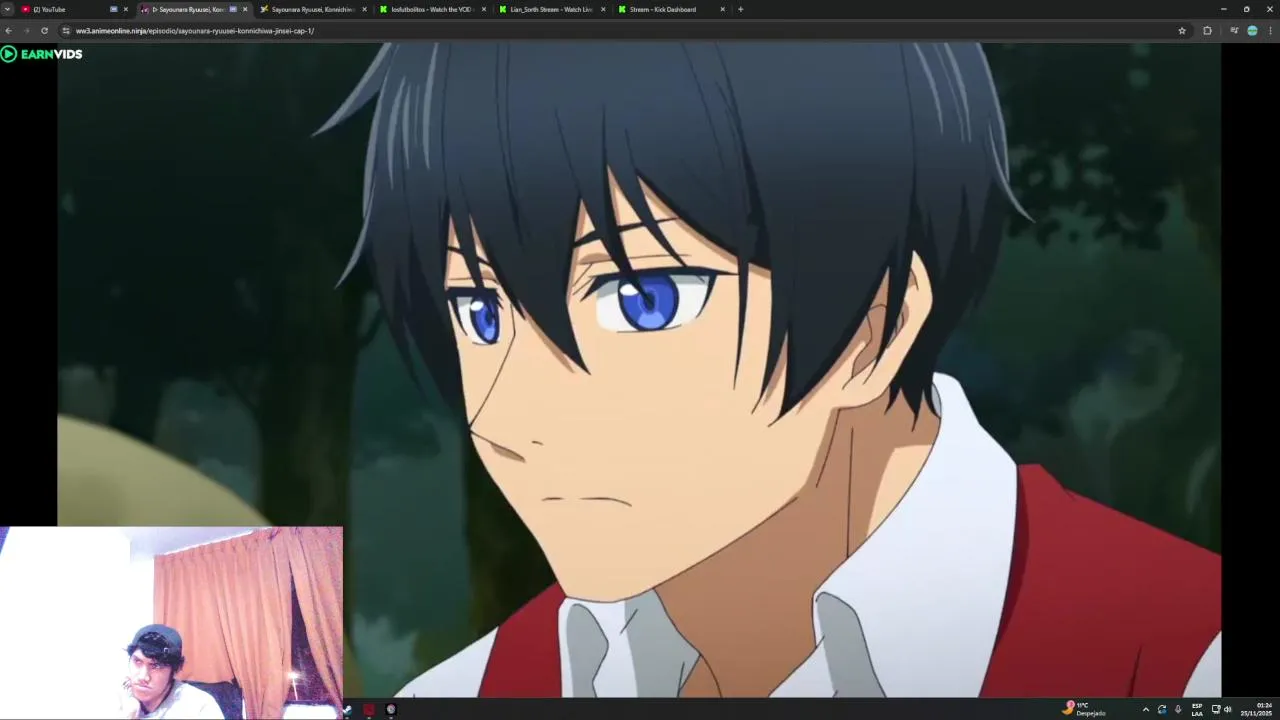The width and height of the screenshot is (1280, 720).
Task: Switch to the YouTube tab
Action: point(75,9)
